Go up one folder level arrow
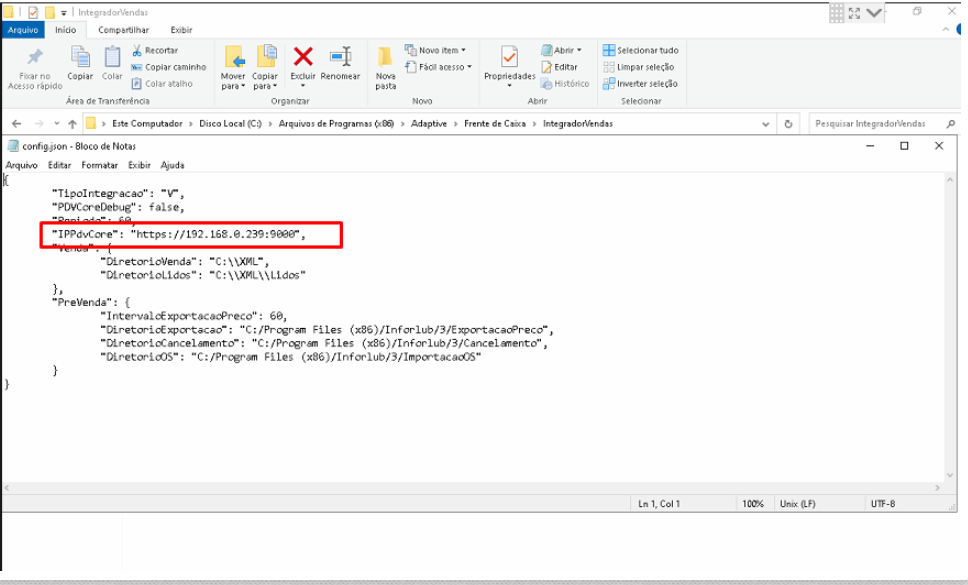This screenshot has height=585, width=968. pos(72,123)
